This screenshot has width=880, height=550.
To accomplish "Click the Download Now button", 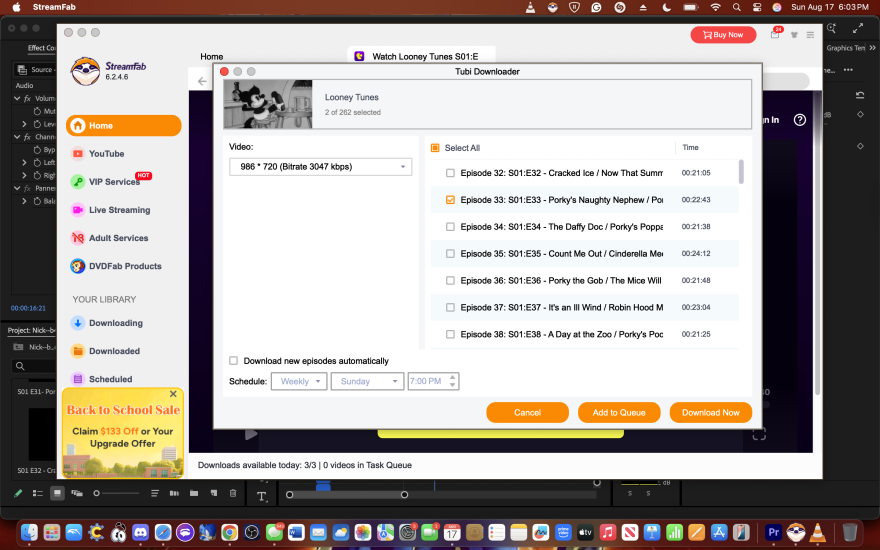I will point(710,412).
